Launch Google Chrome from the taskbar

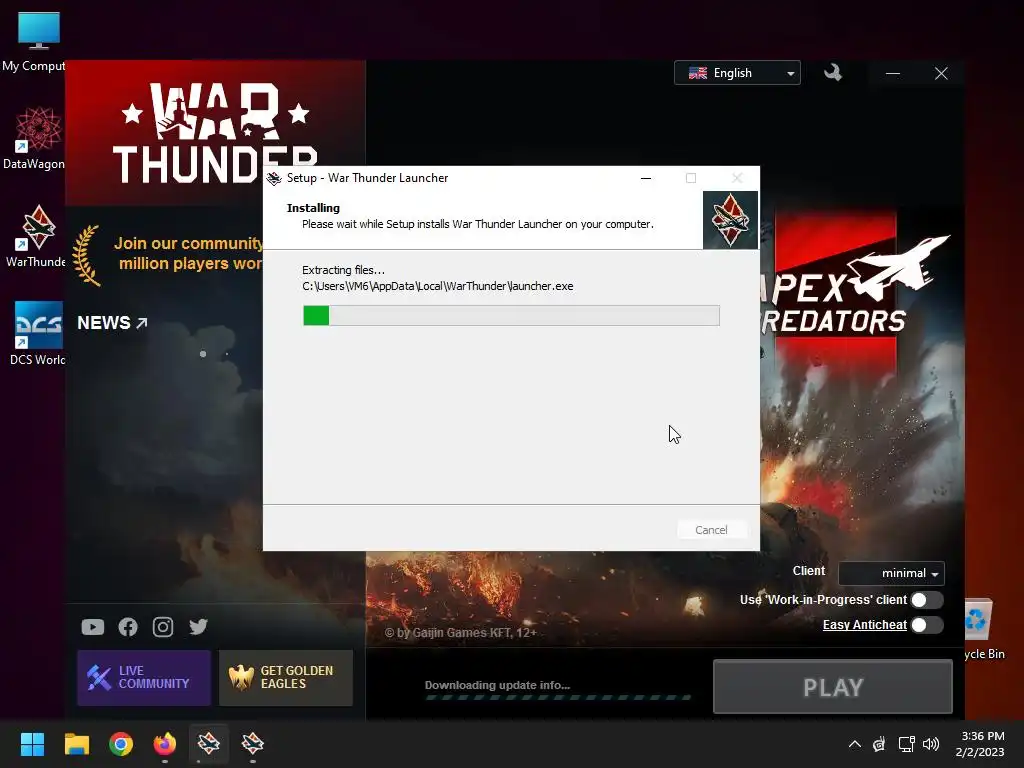(121, 744)
